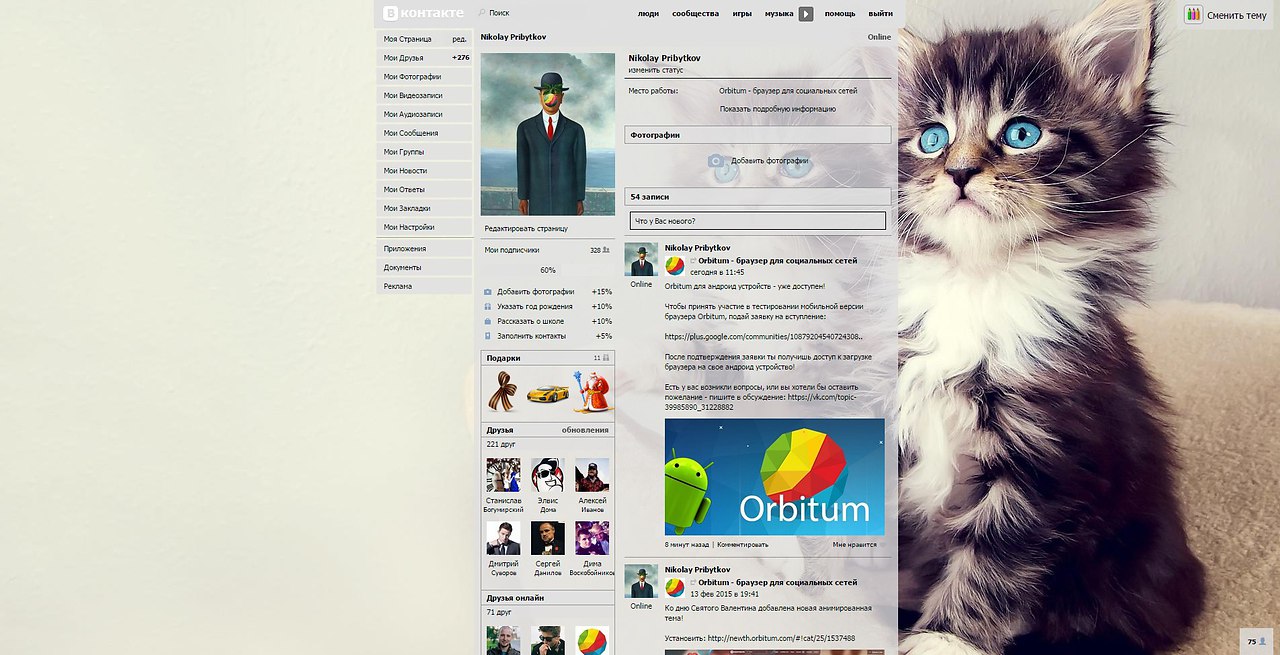Click Мне нравится on the Orbitum post
1280x655 pixels.
[855, 545]
